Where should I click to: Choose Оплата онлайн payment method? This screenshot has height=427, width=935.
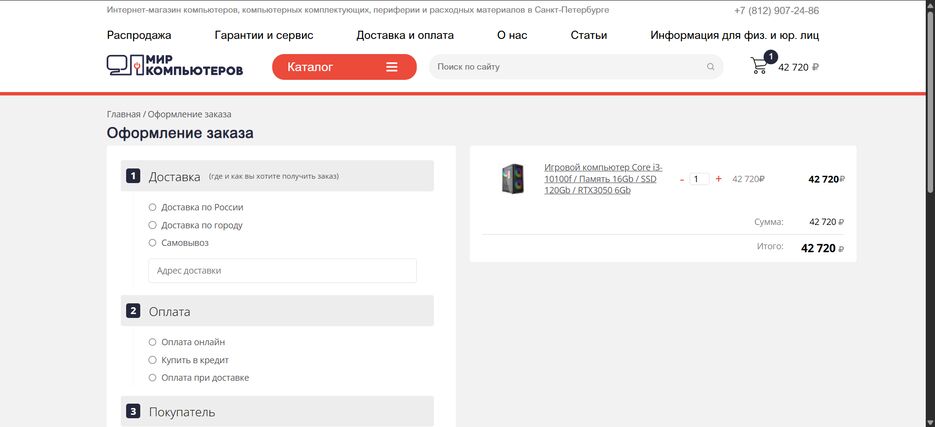click(x=152, y=342)
